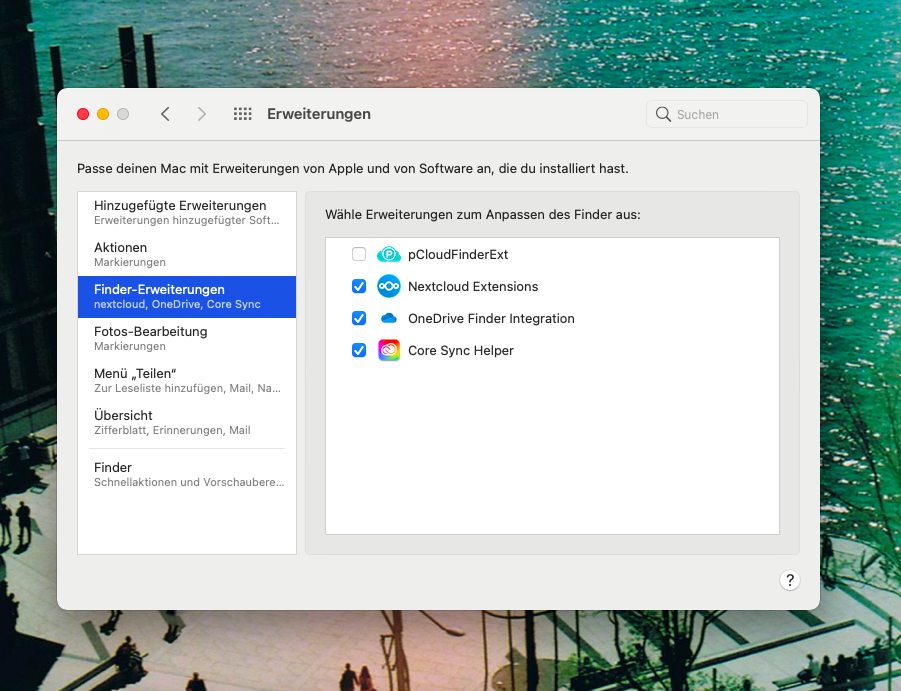Uncheck Nextcloud Extensions
The height and width of the screenshot is (691, 901).
[359, 286]
